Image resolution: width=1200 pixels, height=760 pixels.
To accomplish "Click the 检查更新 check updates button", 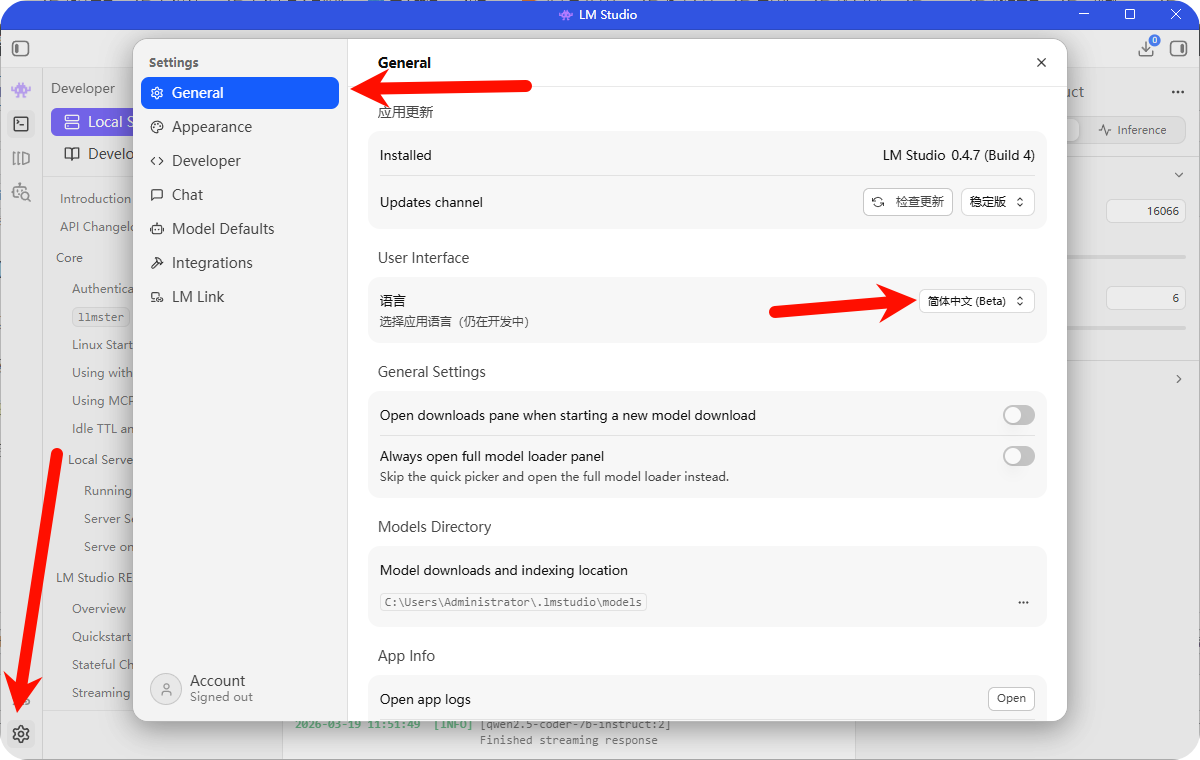I will 907,202.
